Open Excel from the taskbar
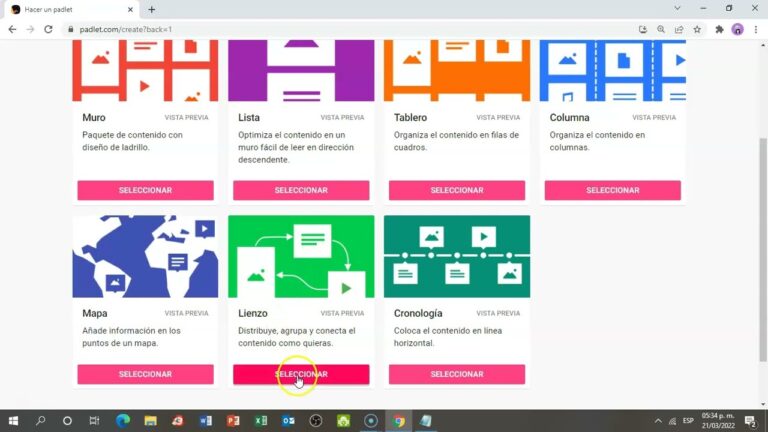 coord(261,421)
